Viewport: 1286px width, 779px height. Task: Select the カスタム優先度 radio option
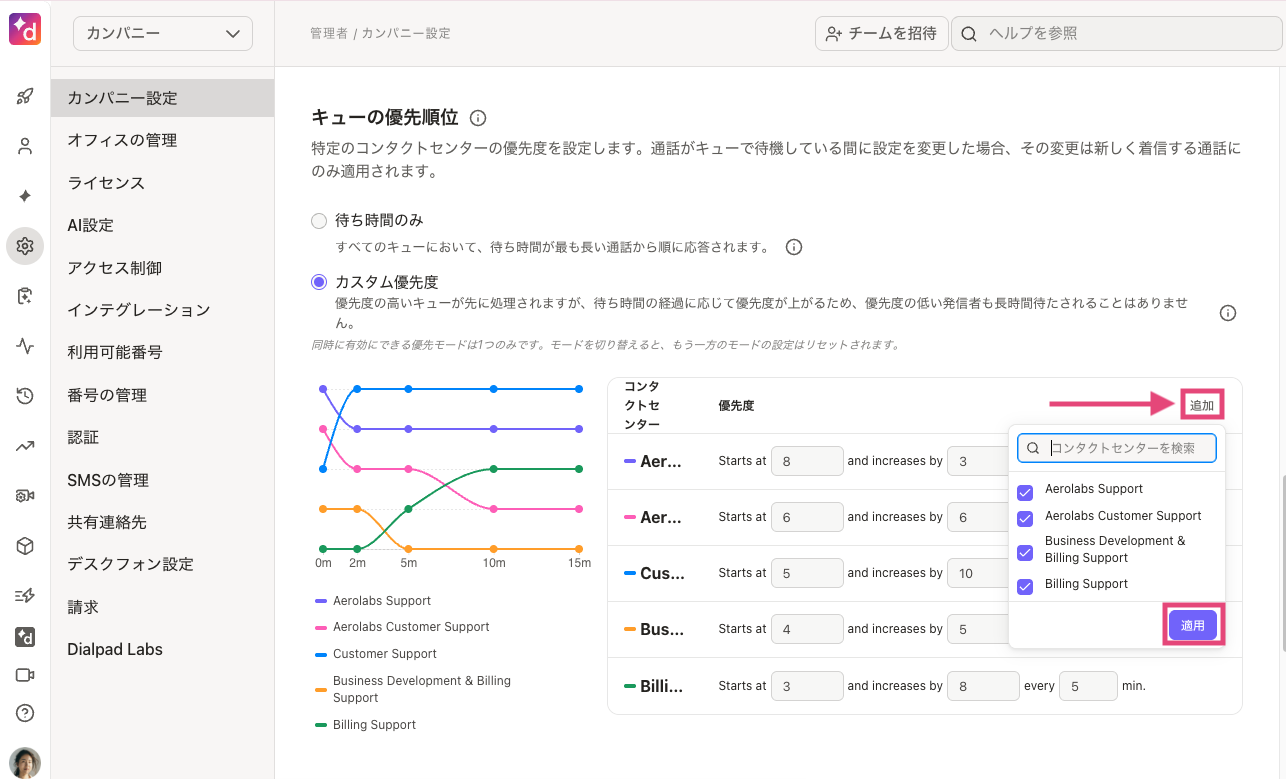(319, 282)
